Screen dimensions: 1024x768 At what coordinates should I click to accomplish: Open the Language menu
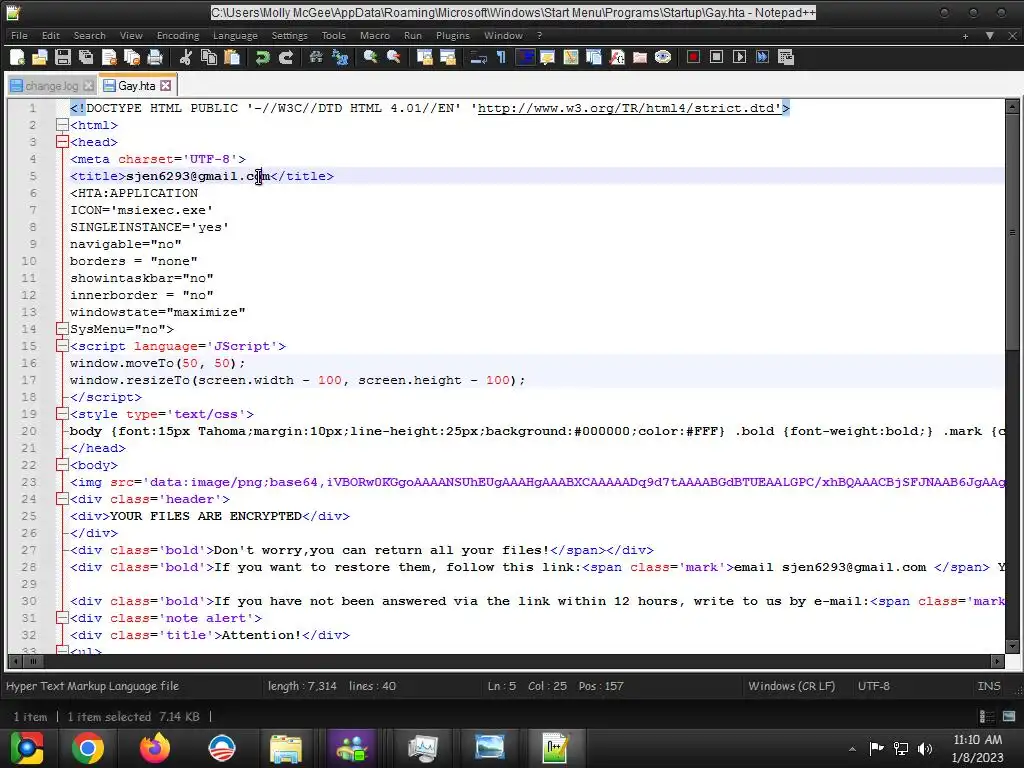click(x=235, y=35)
